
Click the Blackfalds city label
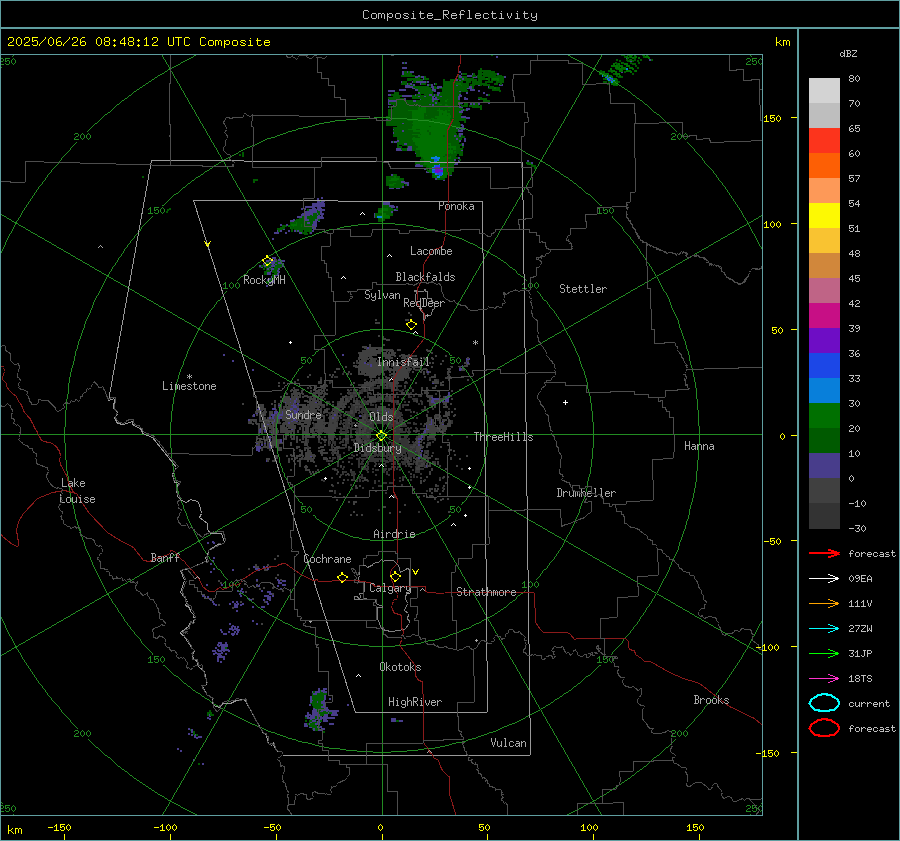click(x=425, y=277)
